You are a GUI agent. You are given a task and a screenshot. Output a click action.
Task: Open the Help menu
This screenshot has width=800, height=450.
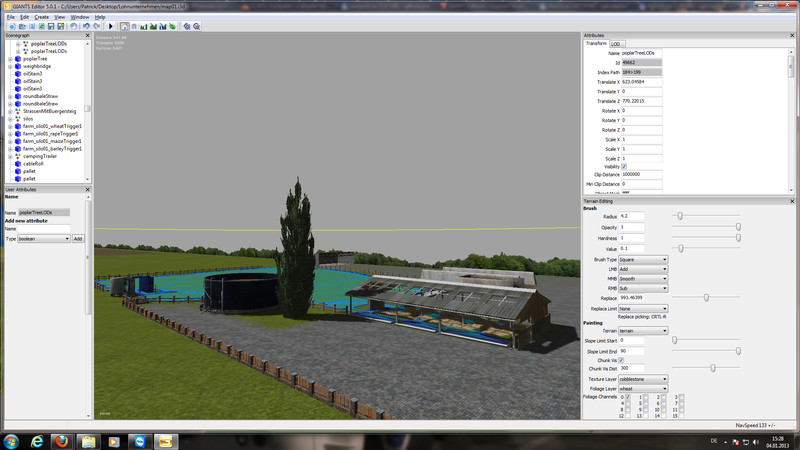tap(100, 17)
